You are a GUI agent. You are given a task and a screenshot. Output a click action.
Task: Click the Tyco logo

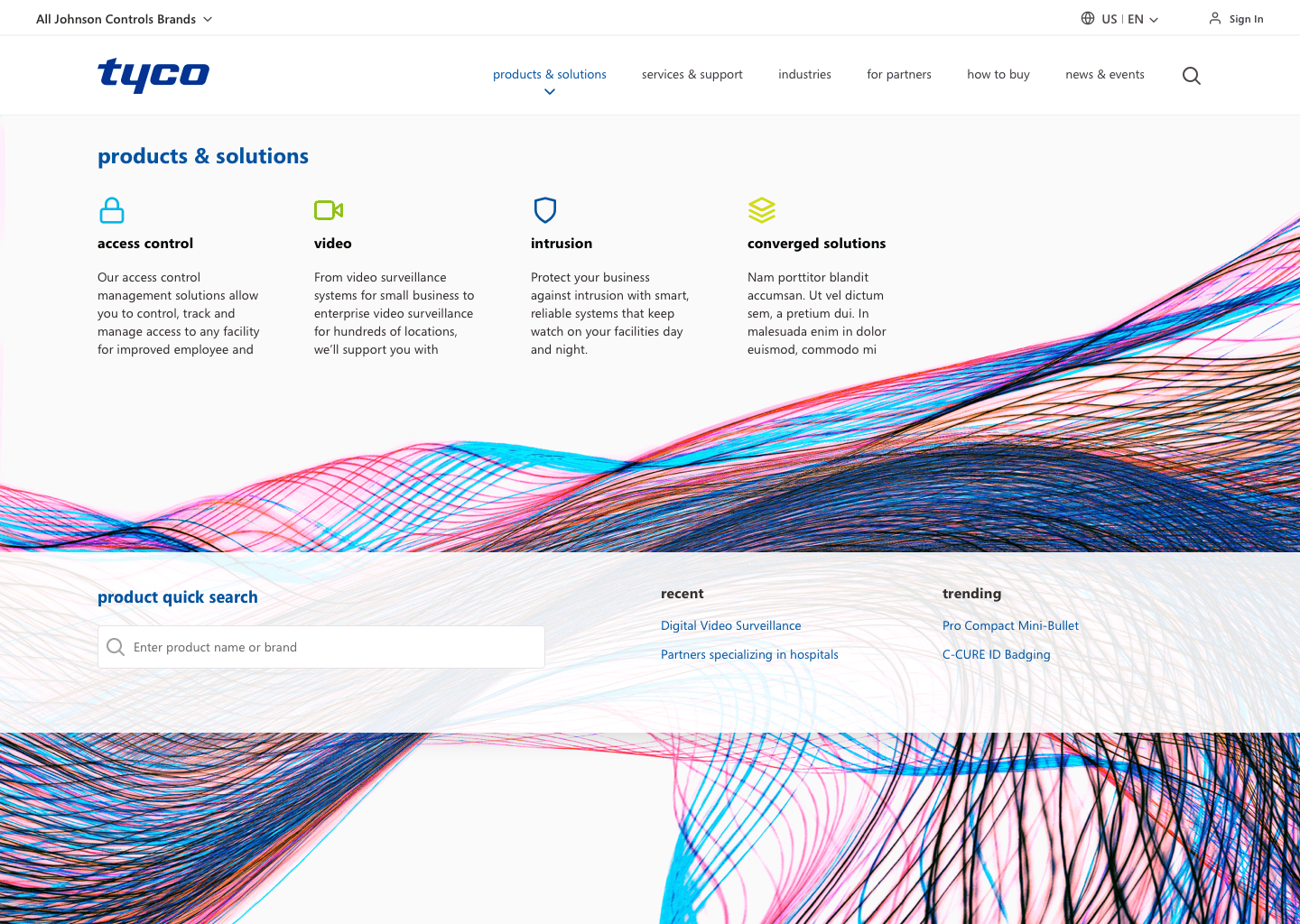(x=153, y=75)
